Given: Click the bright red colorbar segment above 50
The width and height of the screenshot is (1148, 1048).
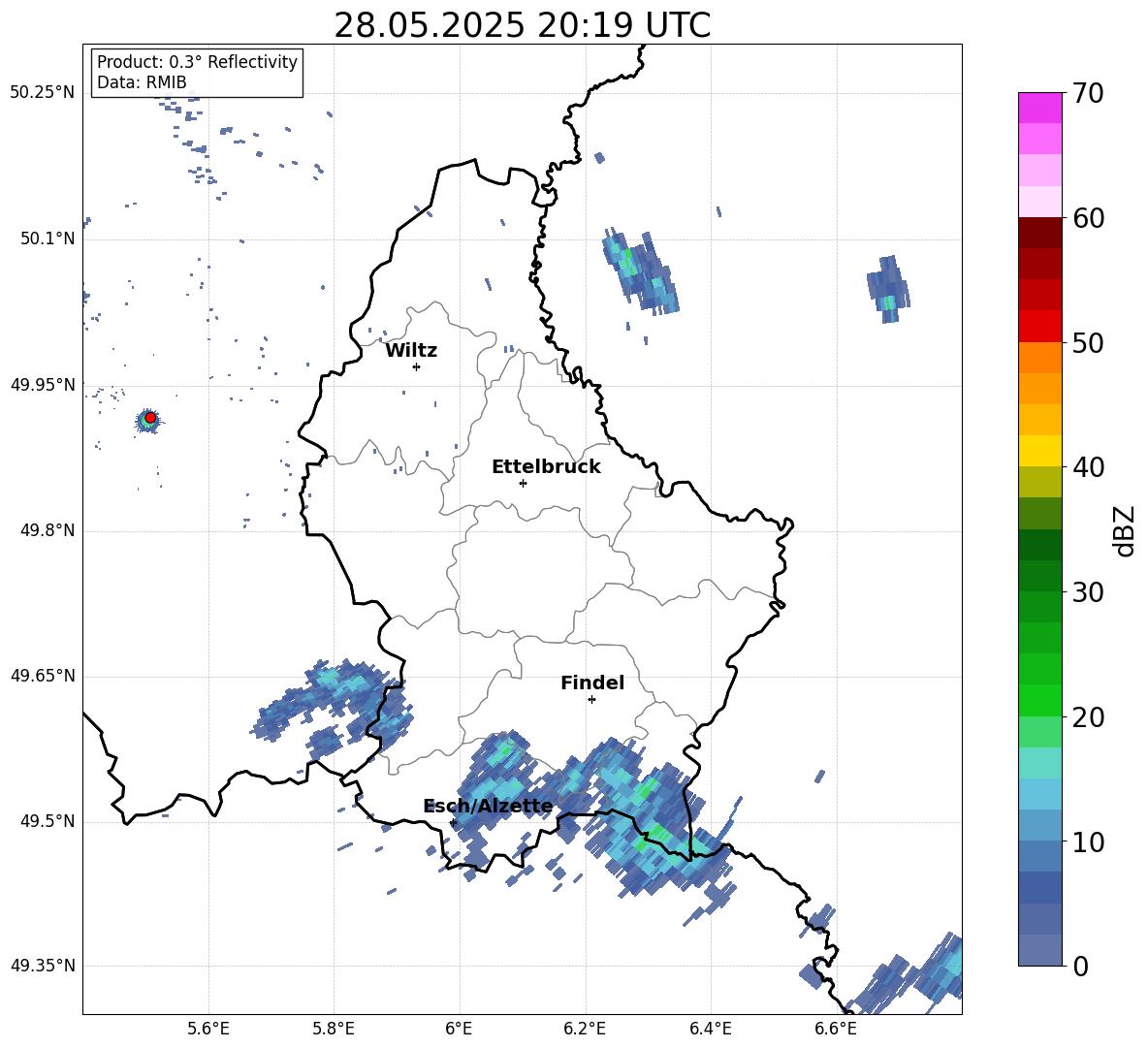Looking at the screenshot, I should (1039, 326).
